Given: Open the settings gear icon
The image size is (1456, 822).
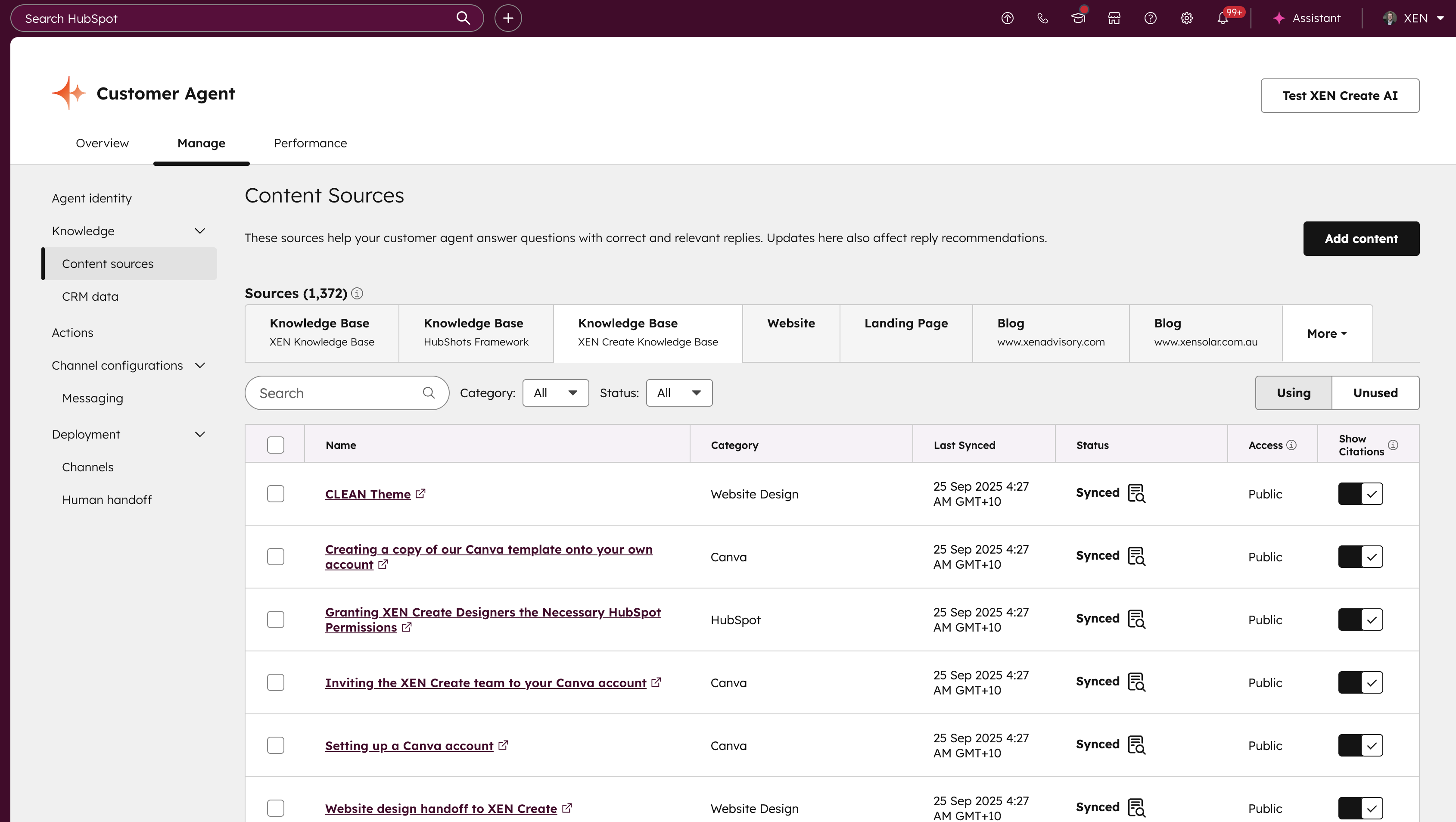Looking at the screenshot, I should 1186,18.
